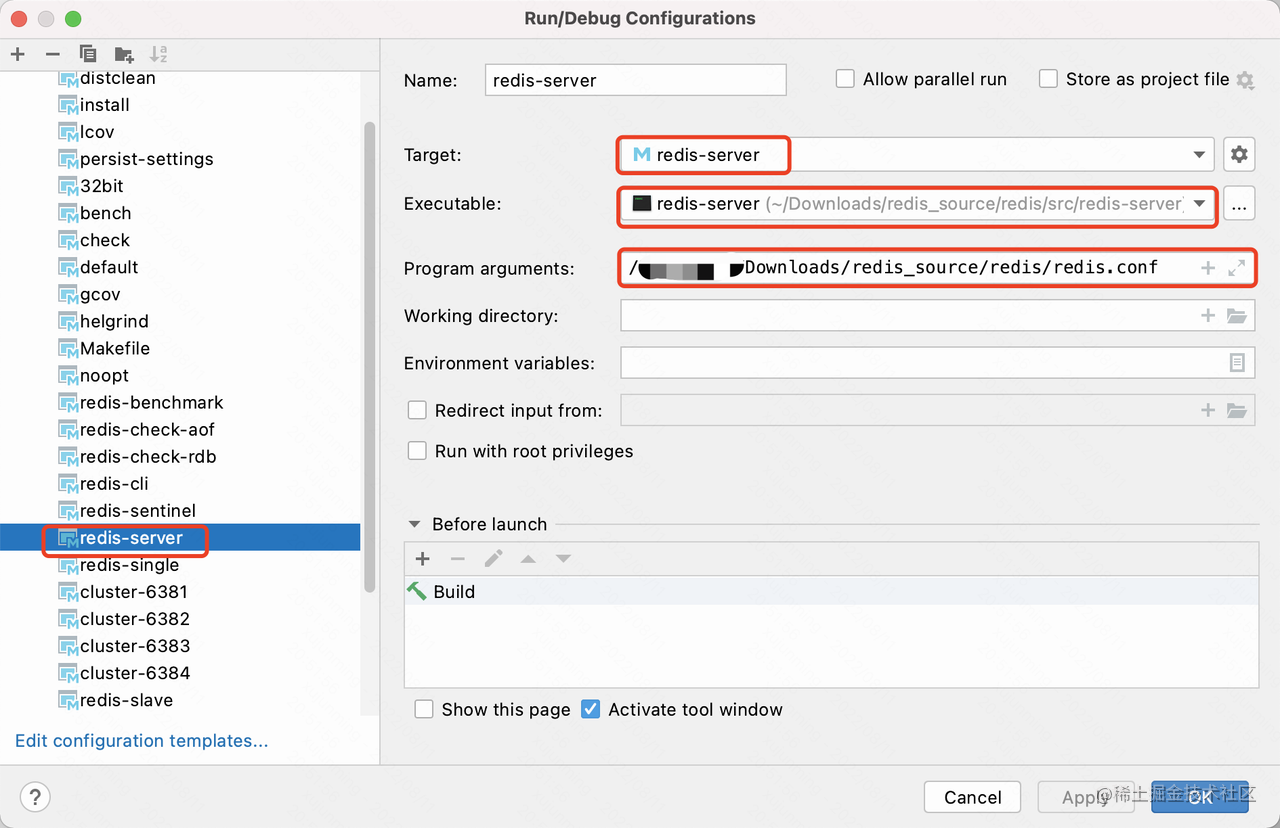The height and width of the screenshot is (828, 1280).
Task: Enable Allow parallel run
Action: click(846, 79)
